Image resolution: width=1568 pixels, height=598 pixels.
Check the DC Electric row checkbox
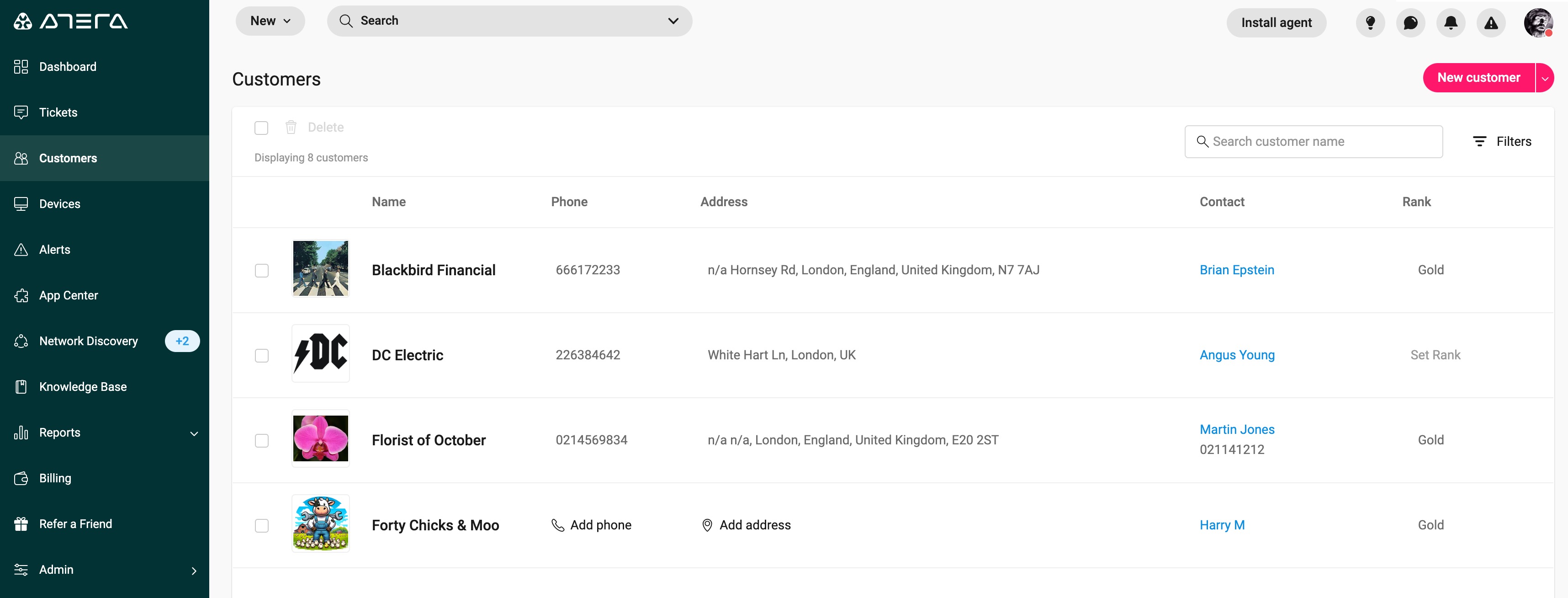point(261,356)
